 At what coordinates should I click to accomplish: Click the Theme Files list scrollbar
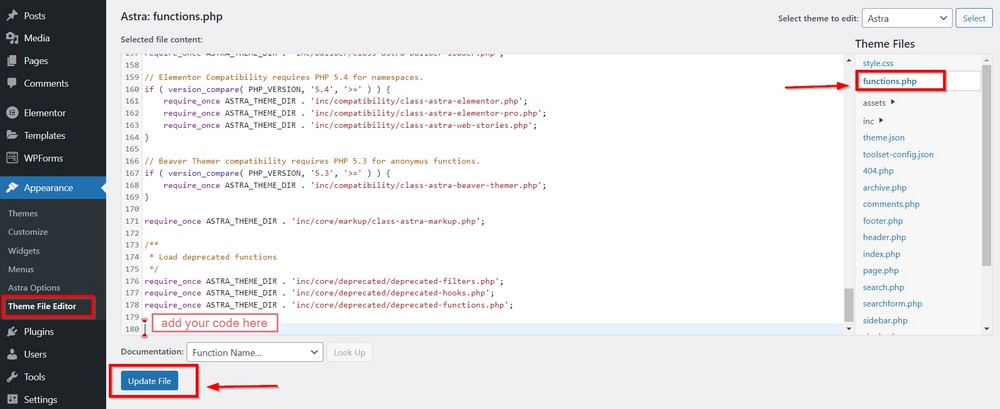[987, 166]
